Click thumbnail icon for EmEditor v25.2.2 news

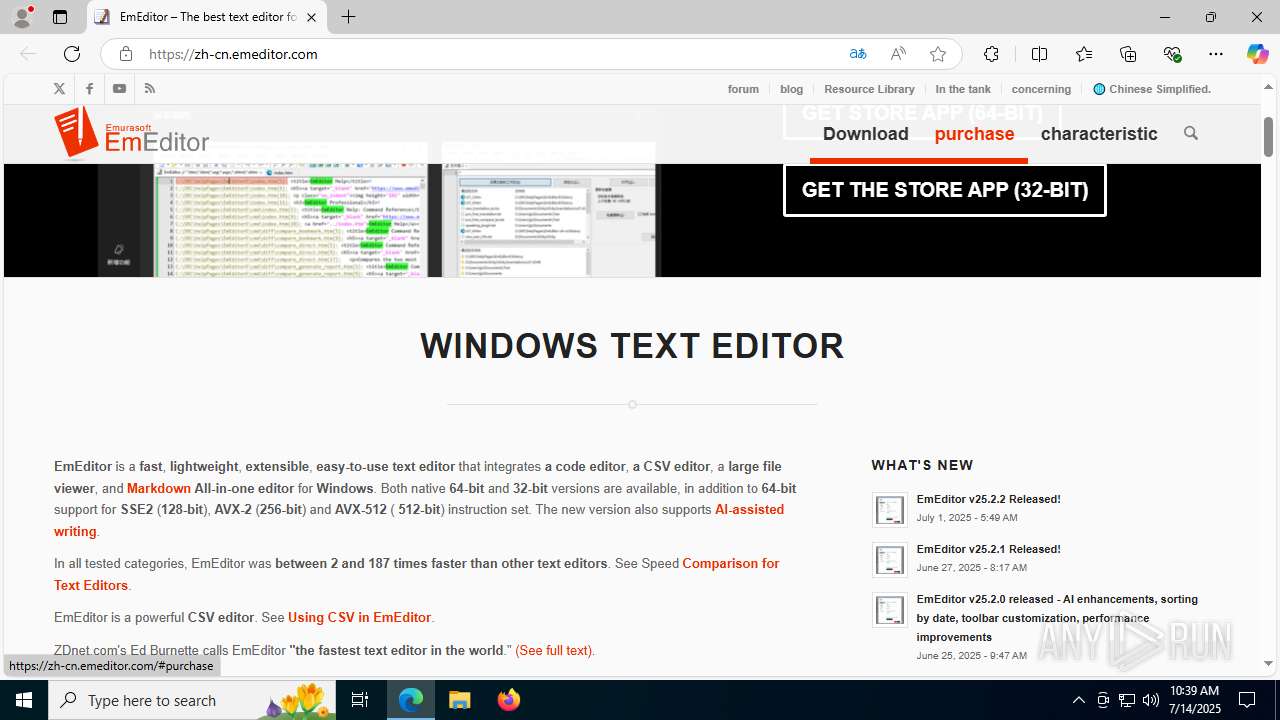coord(889,510)
